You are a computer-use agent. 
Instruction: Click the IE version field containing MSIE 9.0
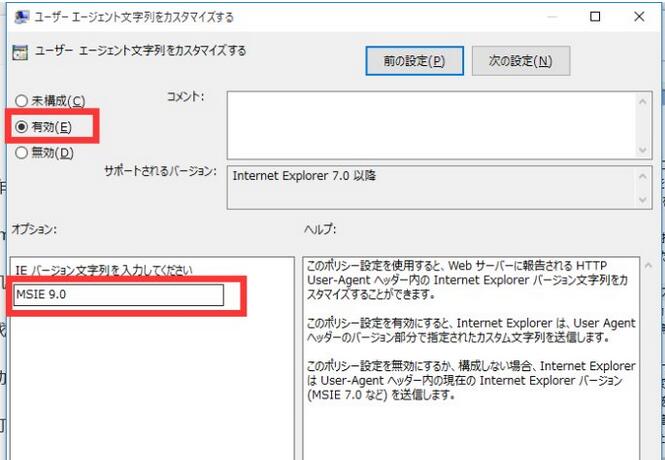(119, 296)
